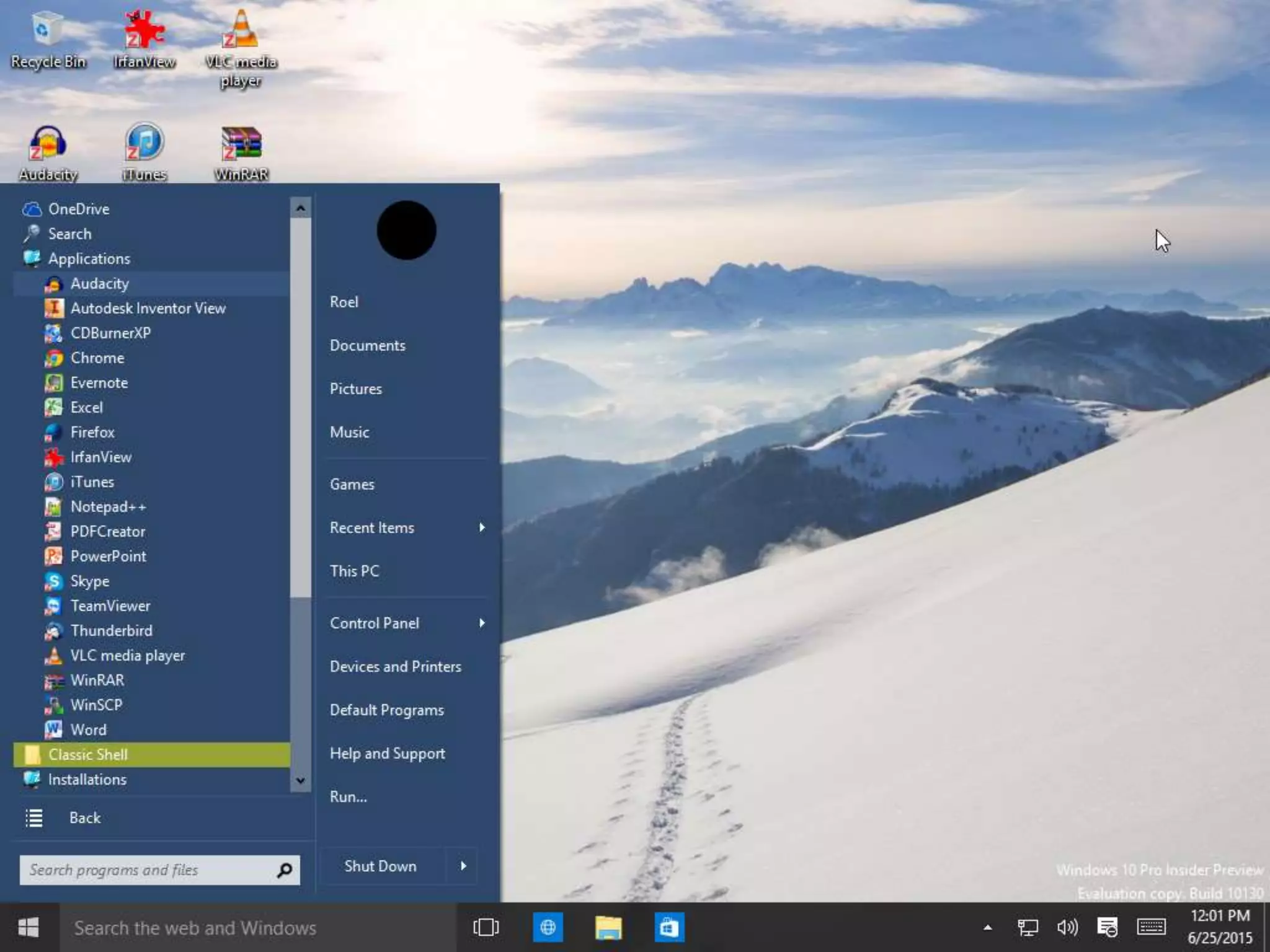Viewport: 1270px width, 952px height.
Task: Launch Evernote from the Applications list
Action: click(x=151, y=382)
